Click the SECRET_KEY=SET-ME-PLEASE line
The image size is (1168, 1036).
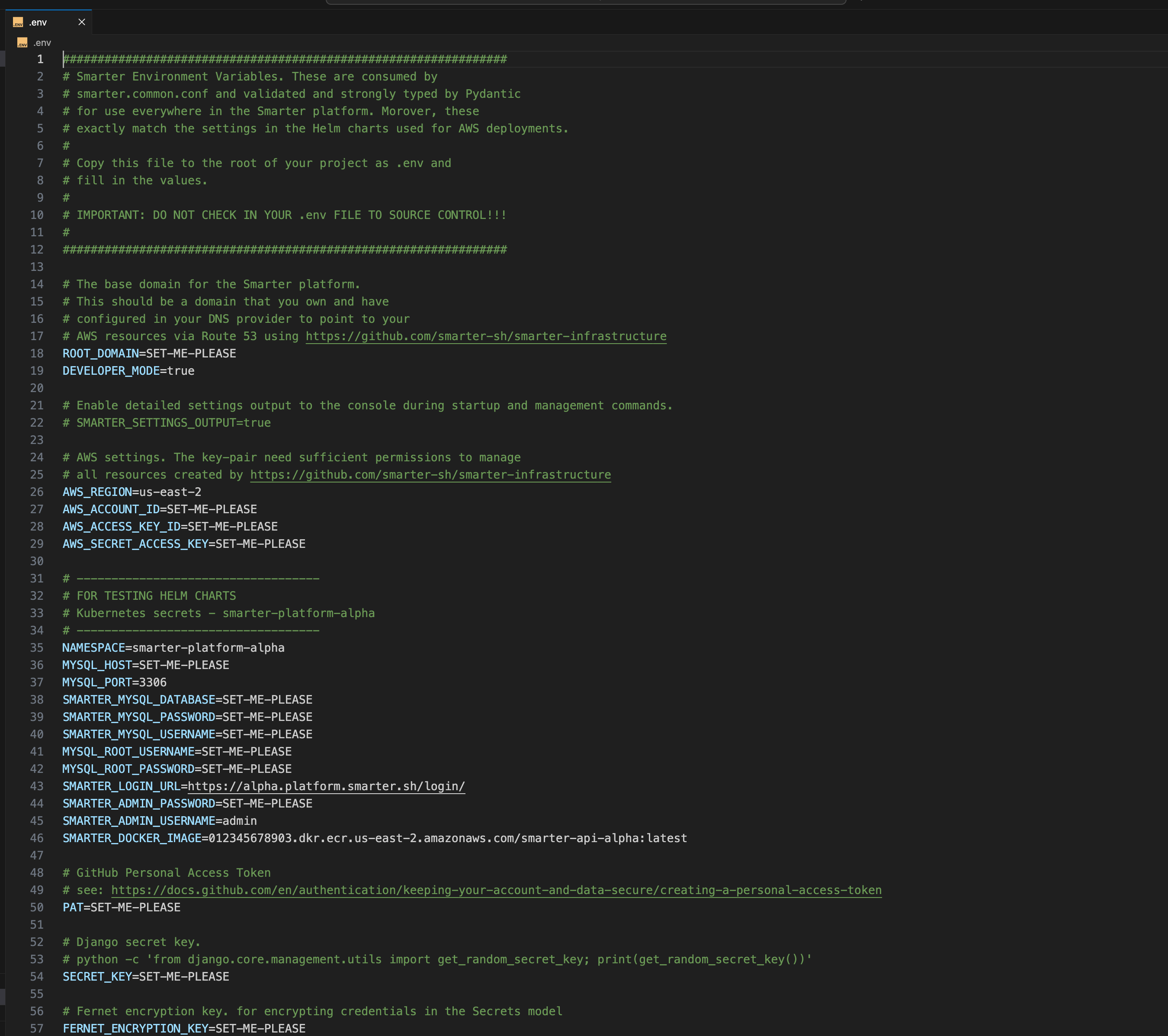click(x=146, y=977)
